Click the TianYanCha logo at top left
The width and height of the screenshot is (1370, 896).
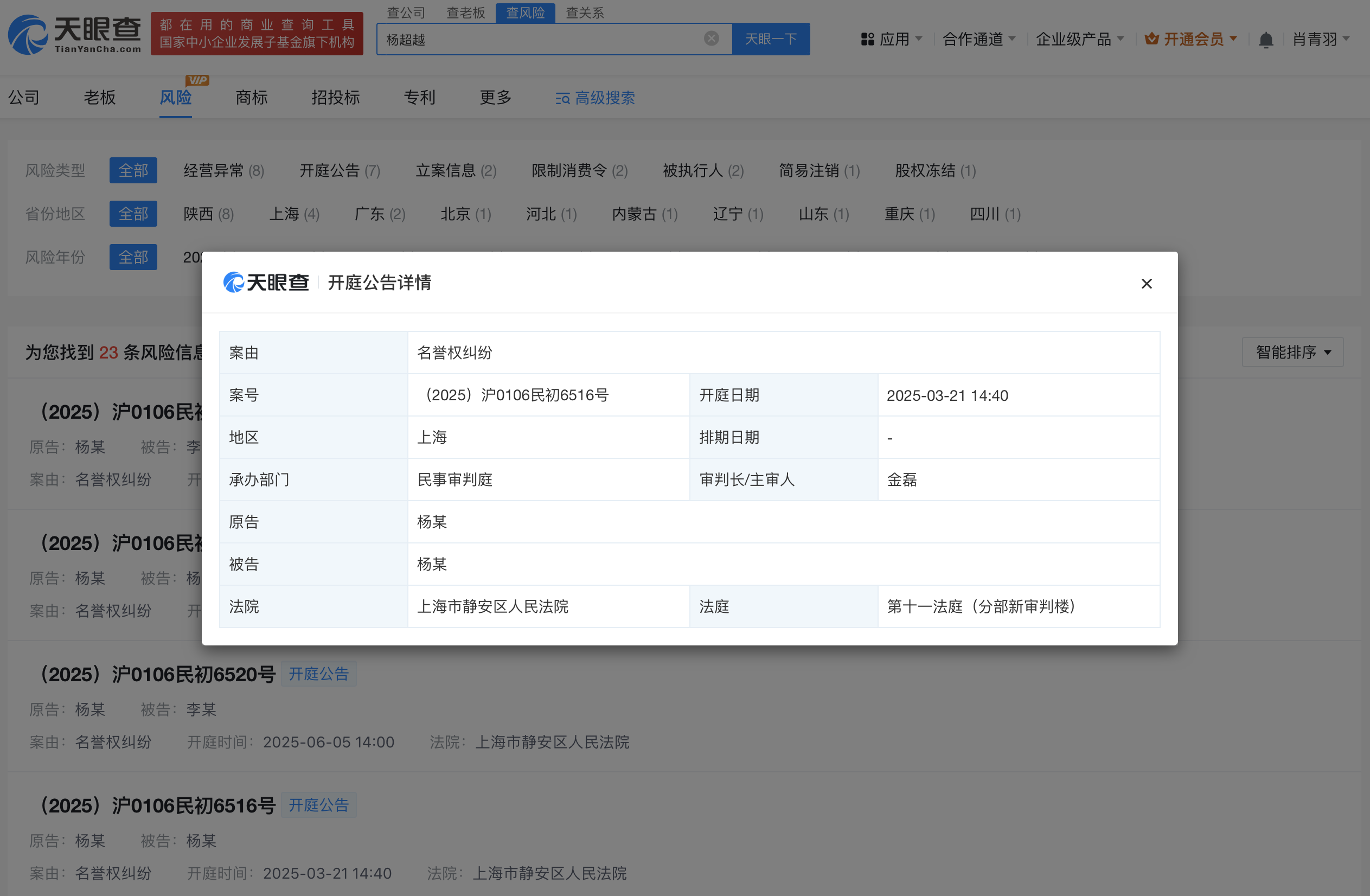75,35
